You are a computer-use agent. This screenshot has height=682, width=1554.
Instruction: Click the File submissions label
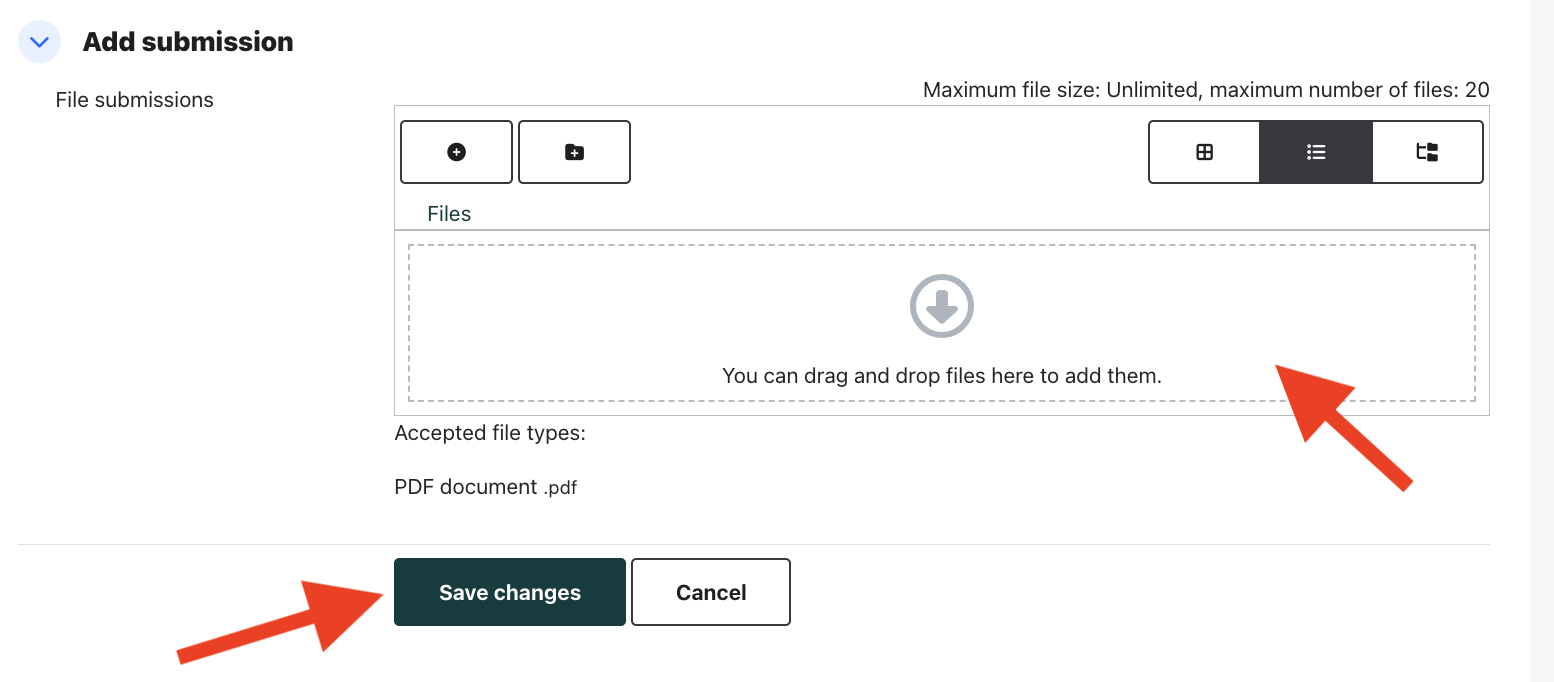click(135, 100)
